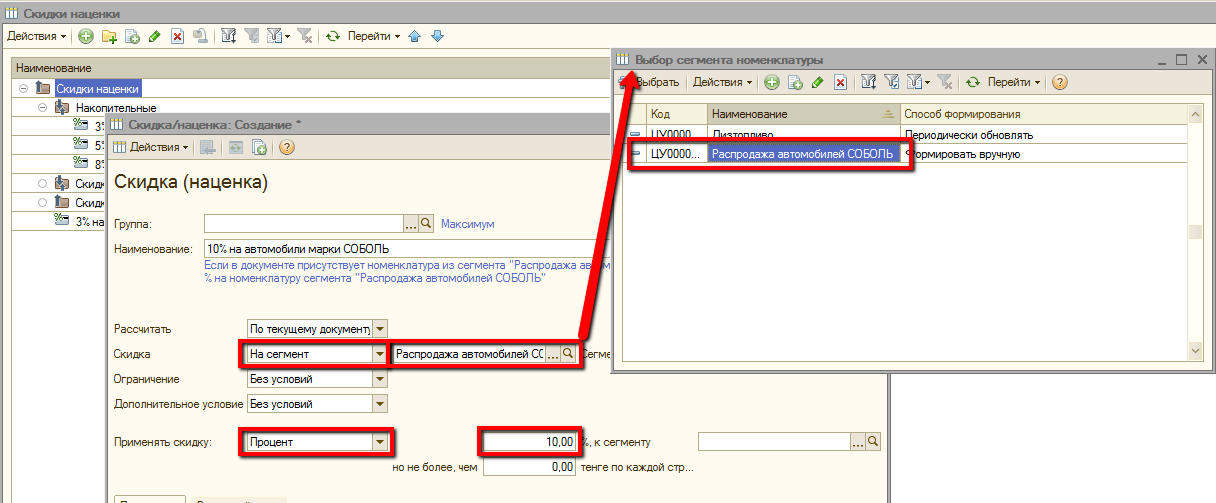Click the add new group folder icon

pos(109,36)
